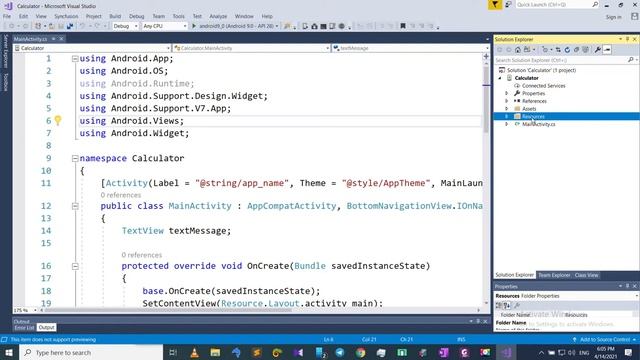This screenshot has height=360, width=640.
Task: Open the Edit menu
Action: (x=23, y=16)
